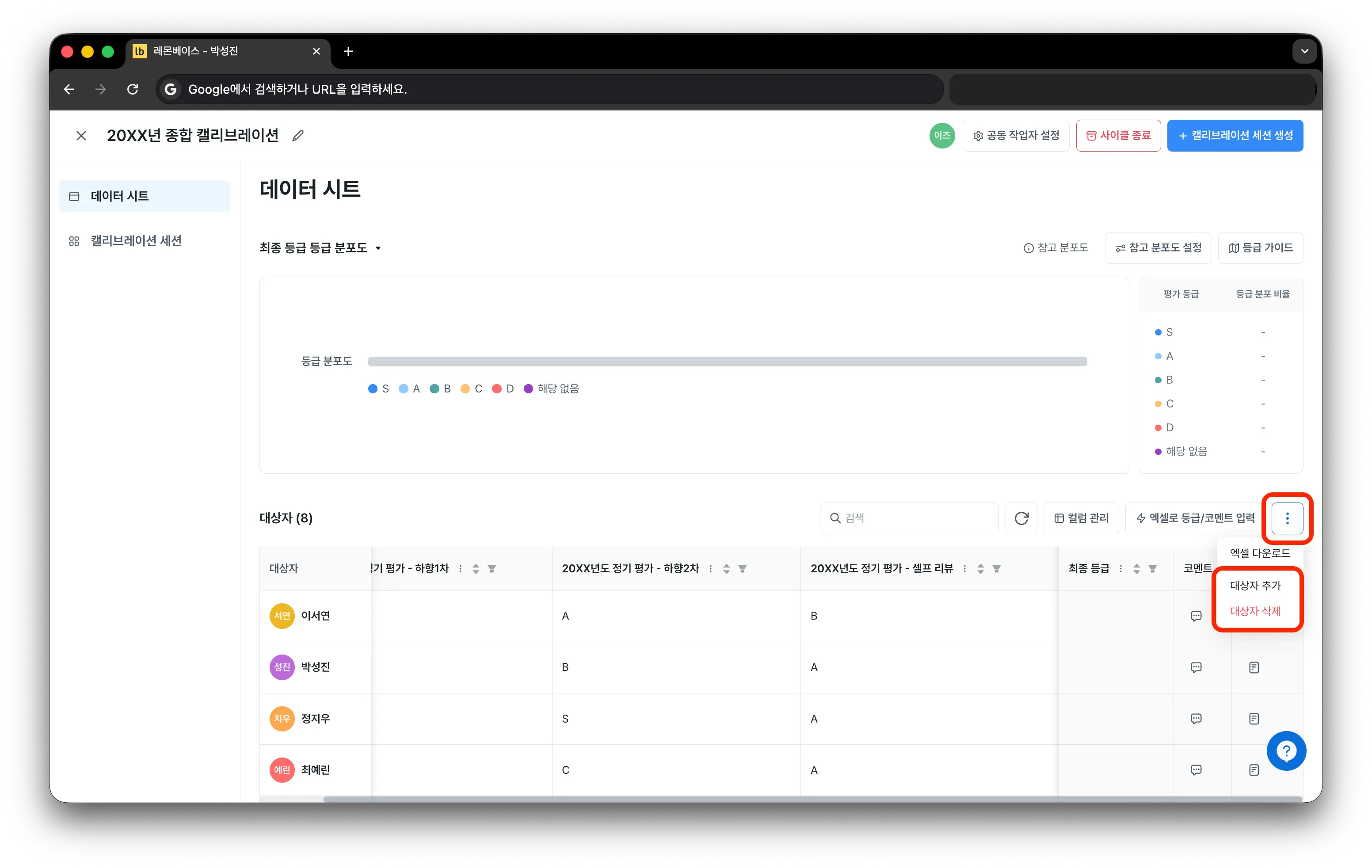Close the calibration cycle with X icon
1372x868 pixels.
81,136
